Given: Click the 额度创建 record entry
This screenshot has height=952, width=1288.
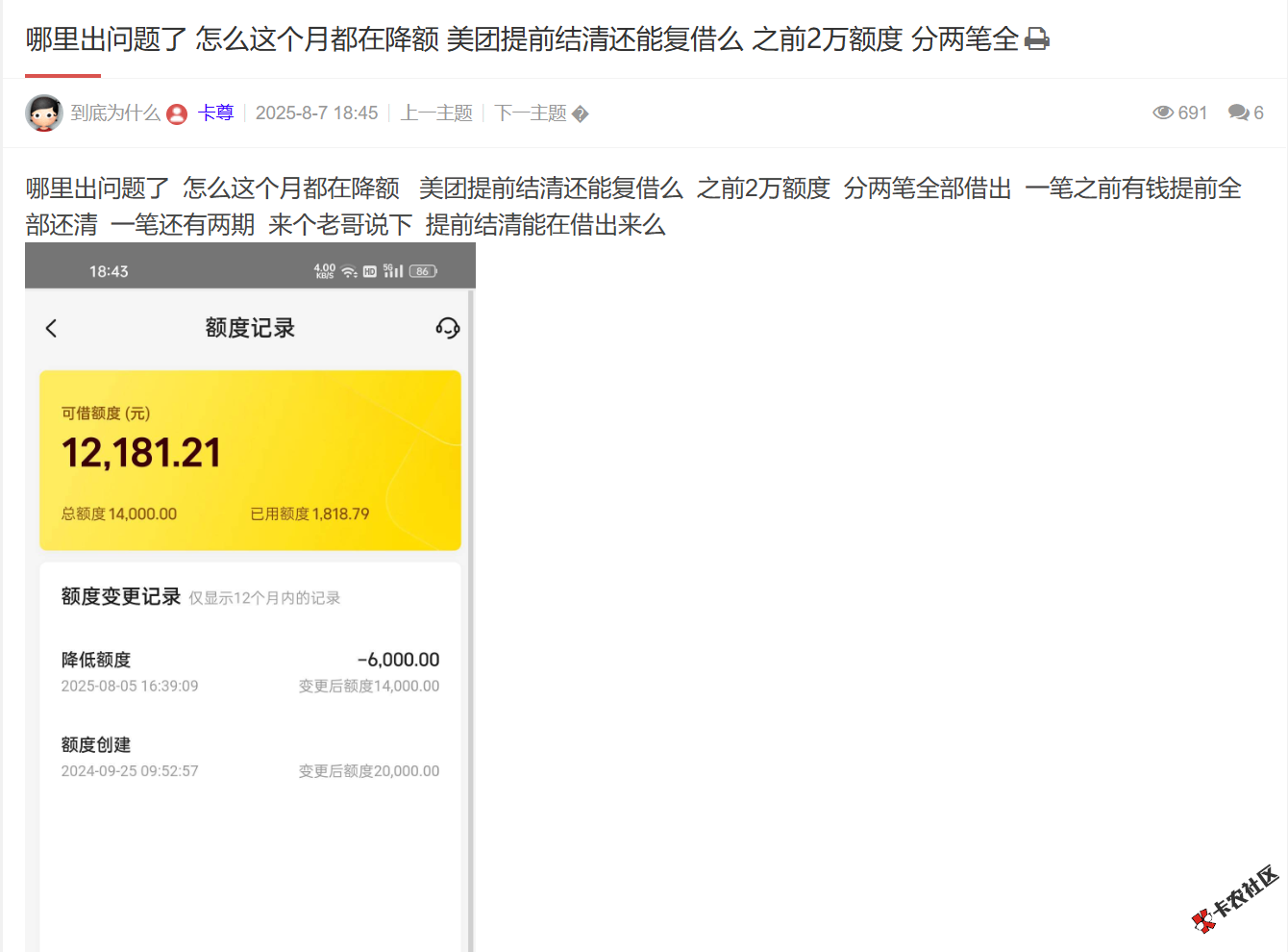Looking at the screenshot, I should tap(250, 756).
